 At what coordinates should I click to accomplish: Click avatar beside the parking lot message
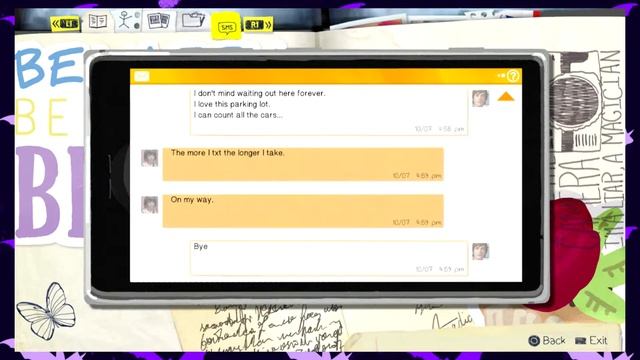pyautogui.click(x=480, y=98)
